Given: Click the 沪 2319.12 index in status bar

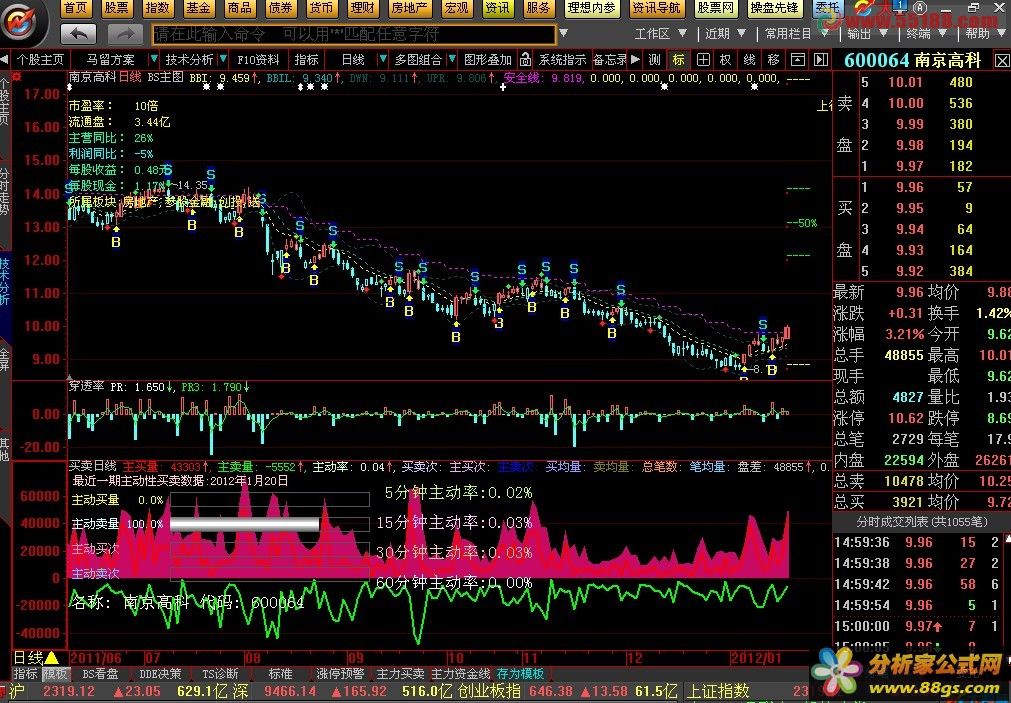Looking at the screenshot, I should point(53,691).
